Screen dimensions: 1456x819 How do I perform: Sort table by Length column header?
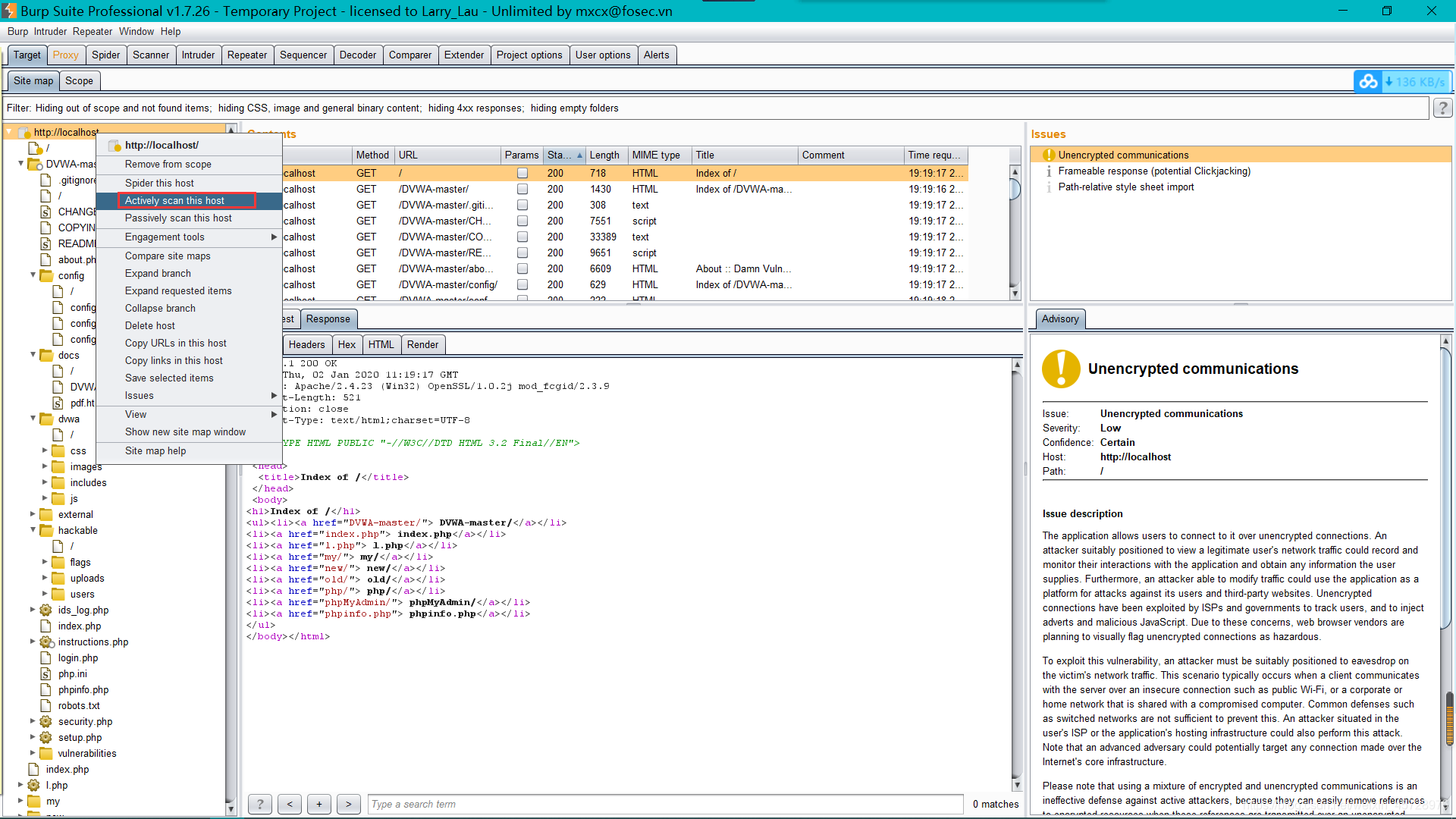(607, 155)
